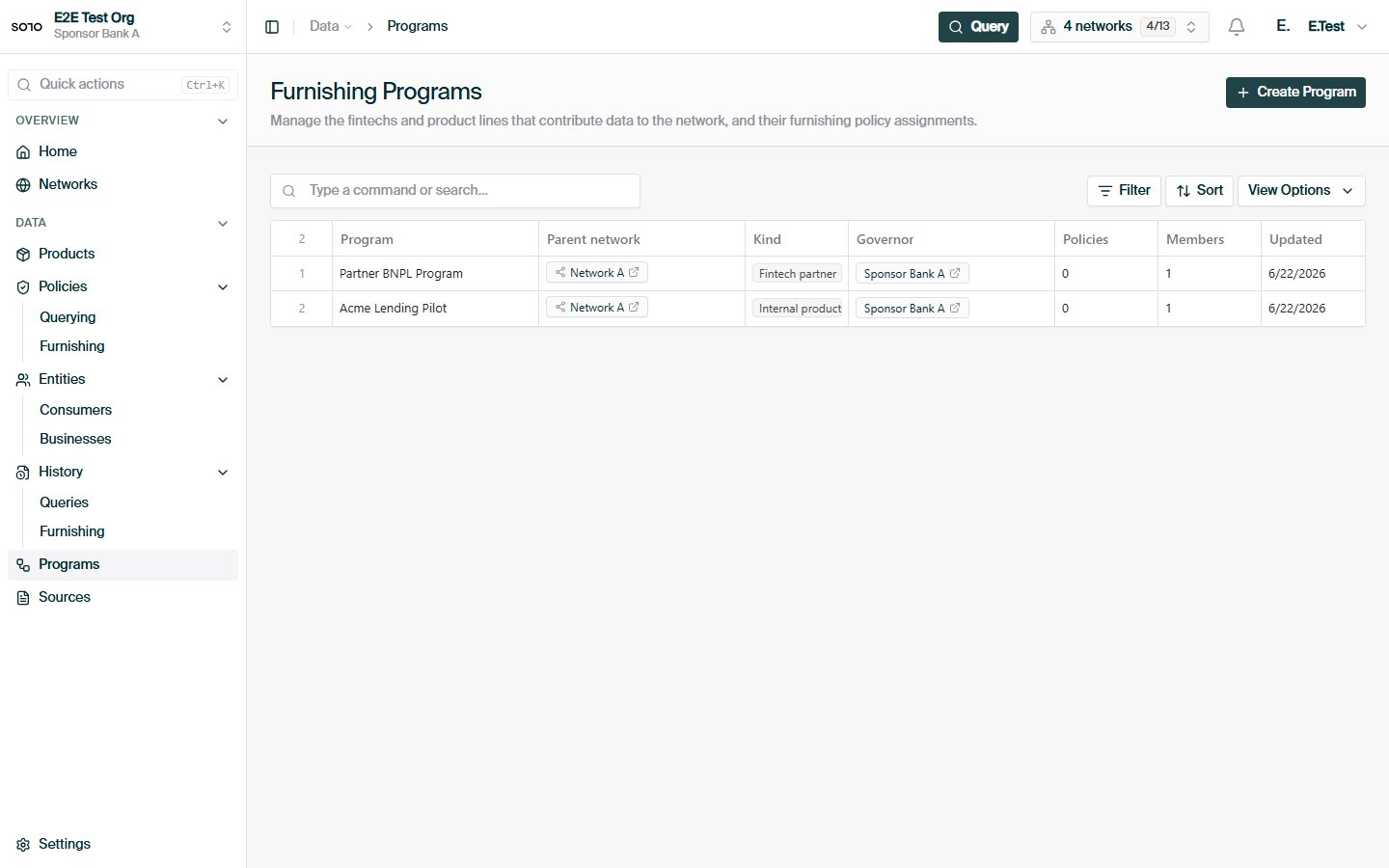1389x868 pixels.
Task: Go to Home in sidebar
Action: (x=123, y=152)
